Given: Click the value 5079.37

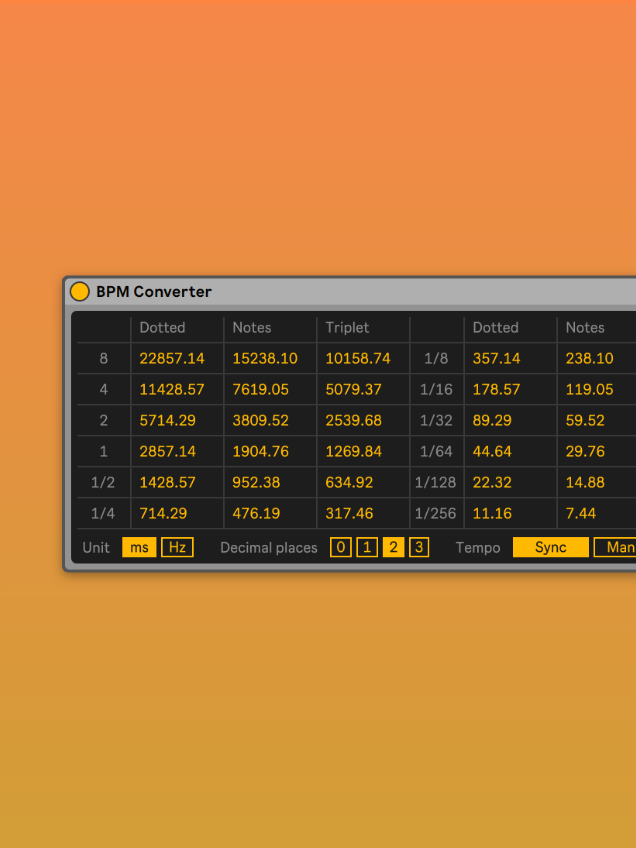Looking at the screenshot, I should [354, 389].
